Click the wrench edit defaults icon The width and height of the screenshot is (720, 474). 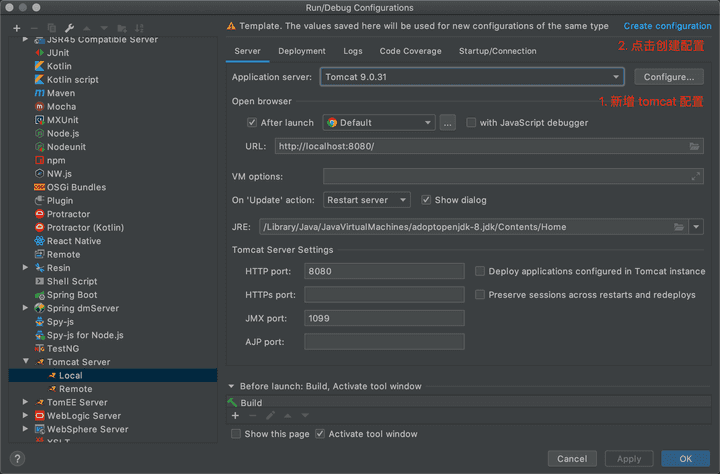68,27
